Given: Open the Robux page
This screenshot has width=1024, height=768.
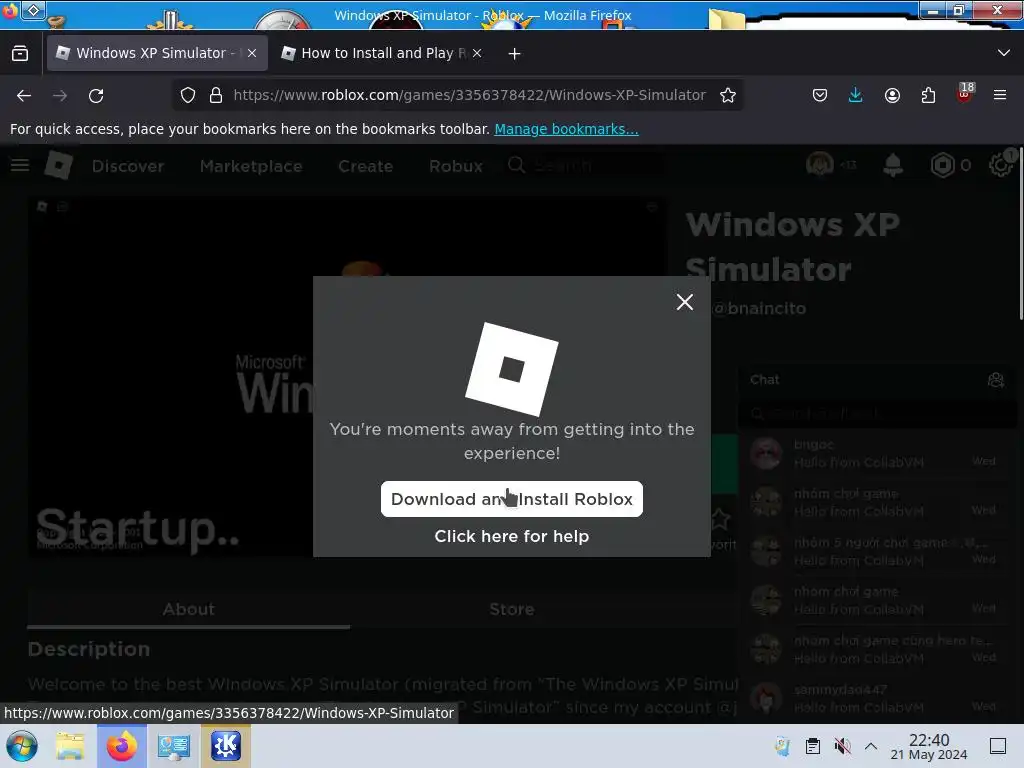Looking at the screenshot, I should pos(456,167).
